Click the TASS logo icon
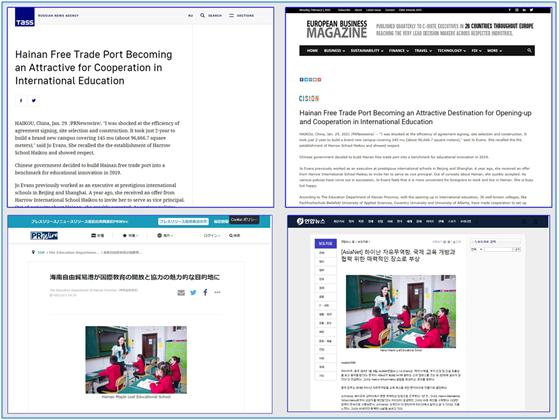 click(x=25, y=17)
